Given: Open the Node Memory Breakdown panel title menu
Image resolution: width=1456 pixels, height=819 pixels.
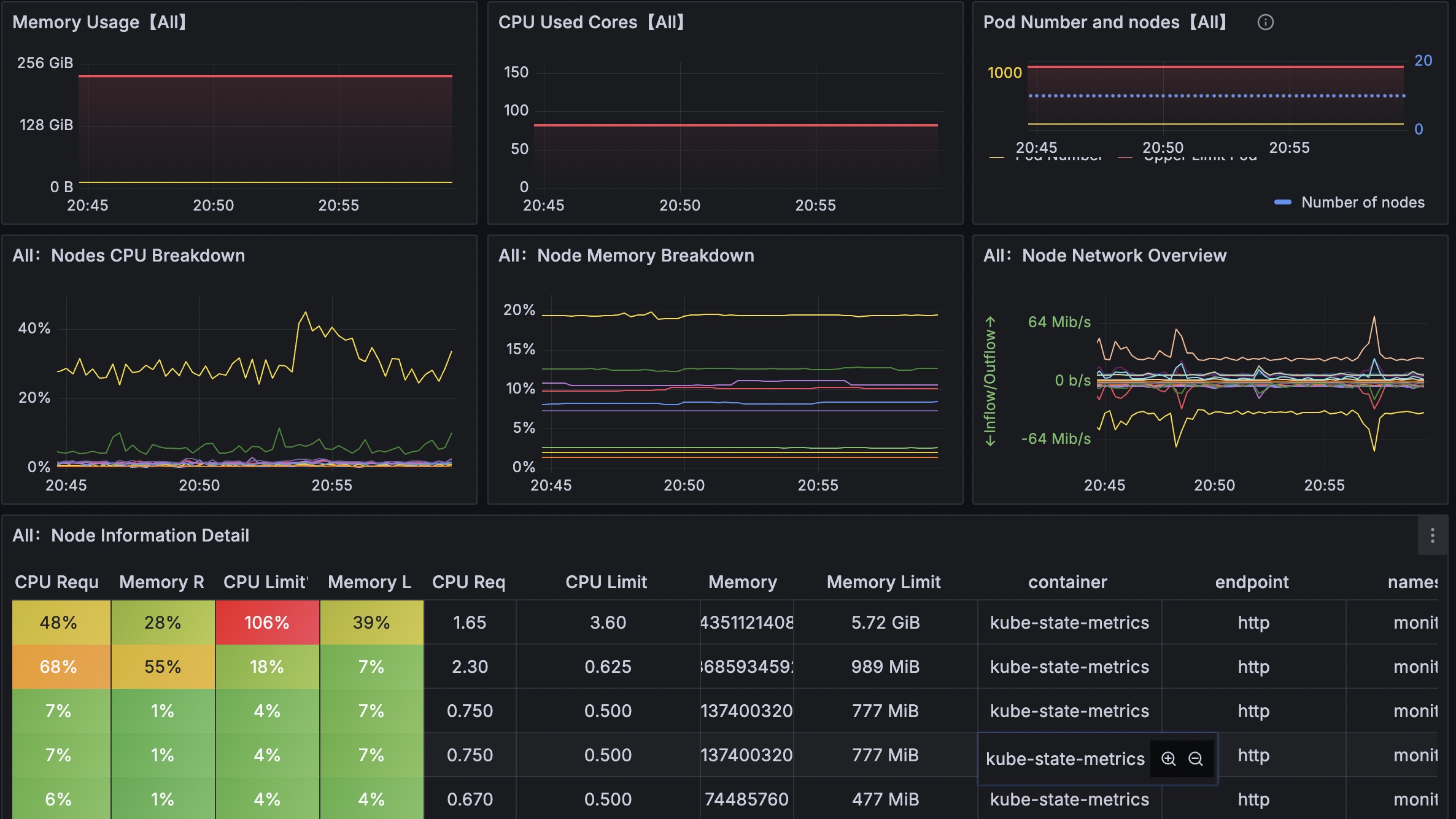Looking at the screenshot, I should (x=627, y=255).
